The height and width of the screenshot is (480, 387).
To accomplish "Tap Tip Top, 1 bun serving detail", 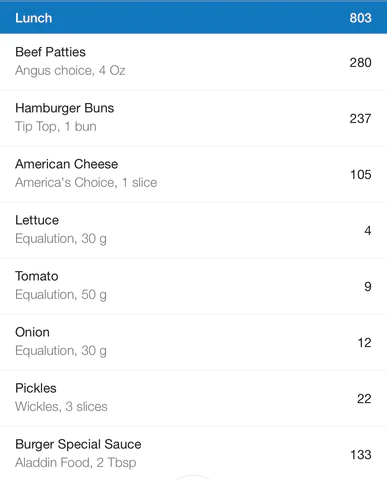I will point(56,127).
